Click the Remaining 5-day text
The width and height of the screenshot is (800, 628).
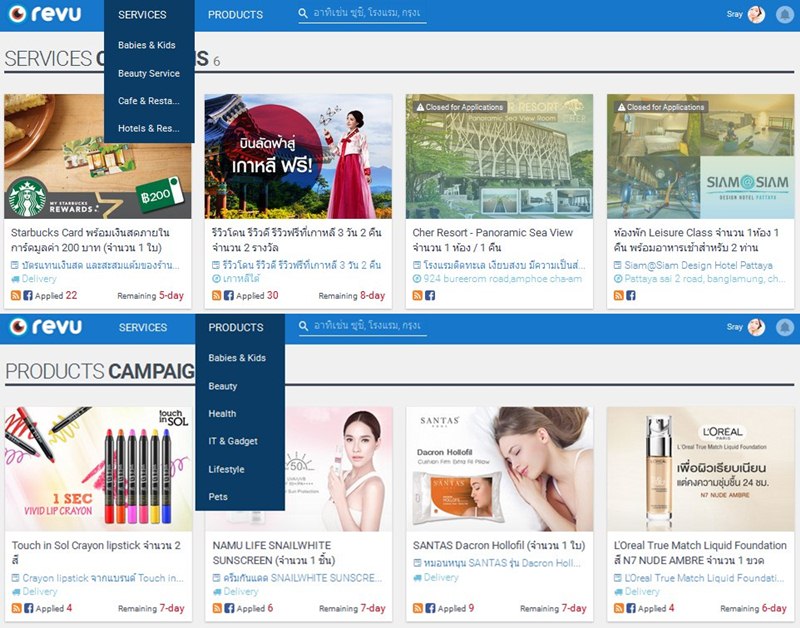[151, 295]
